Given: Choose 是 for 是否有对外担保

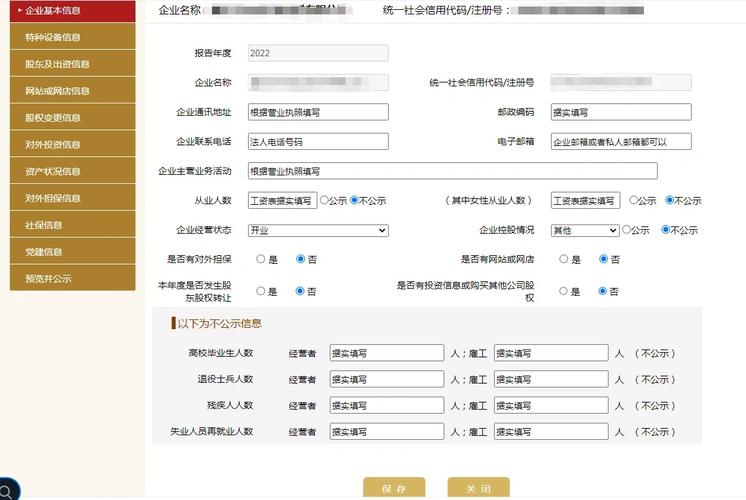Looking at the screenshot, I should click(260, 259).
